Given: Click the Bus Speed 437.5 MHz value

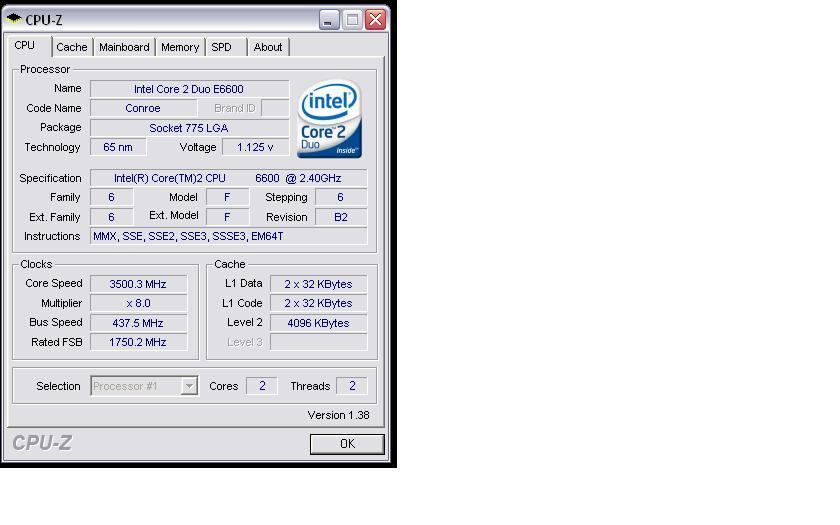Looking at the screenshot, I should (x=138, y=323).
